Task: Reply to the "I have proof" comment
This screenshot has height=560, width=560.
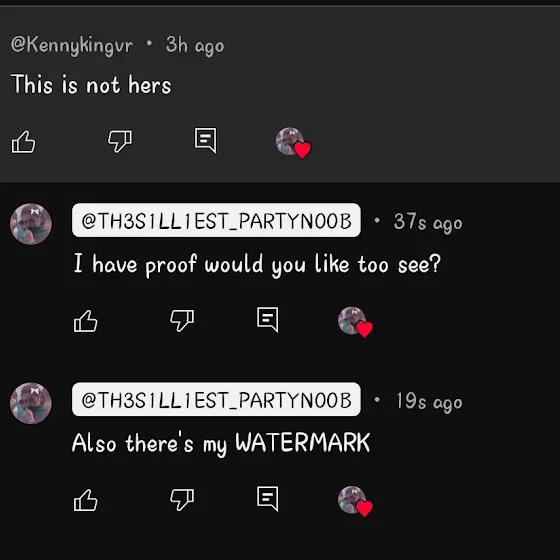Action: (268, 319)
